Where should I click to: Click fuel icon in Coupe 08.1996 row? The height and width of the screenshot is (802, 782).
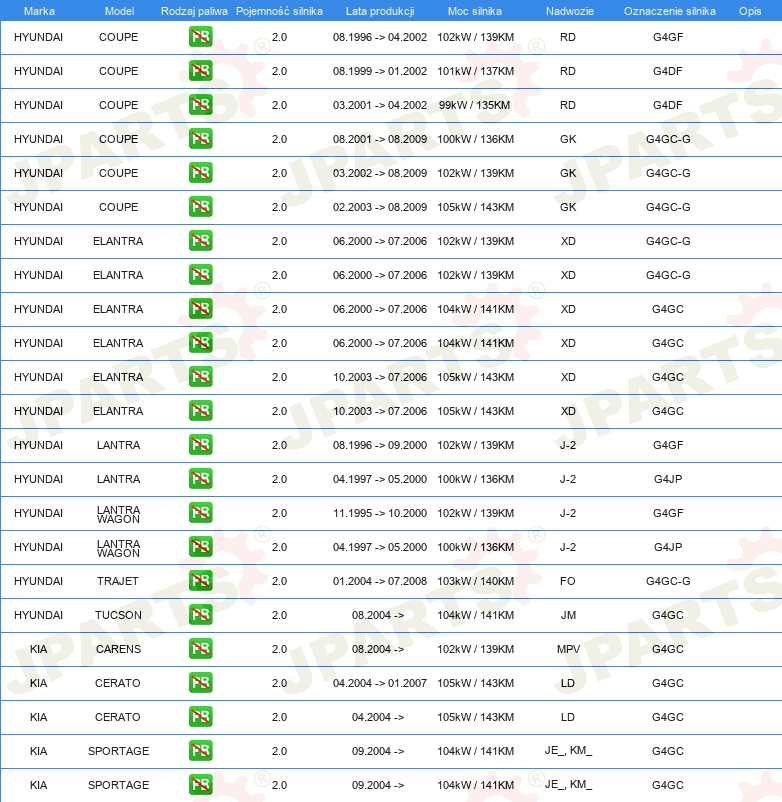point(200,37)
